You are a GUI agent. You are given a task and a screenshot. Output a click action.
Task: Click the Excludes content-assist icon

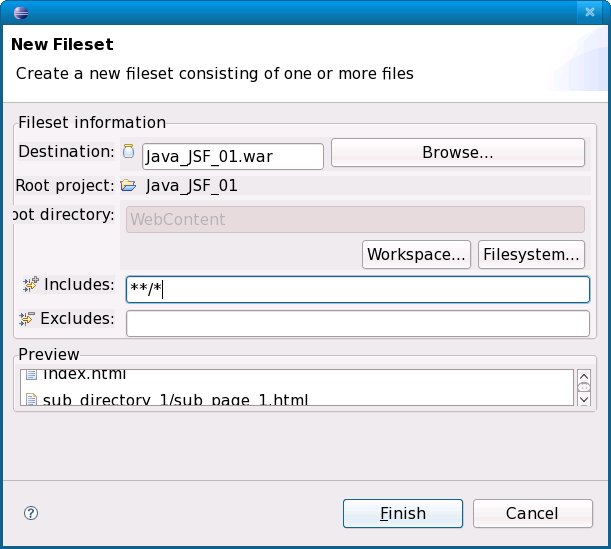pyautogui.click(x=28, y=319)
